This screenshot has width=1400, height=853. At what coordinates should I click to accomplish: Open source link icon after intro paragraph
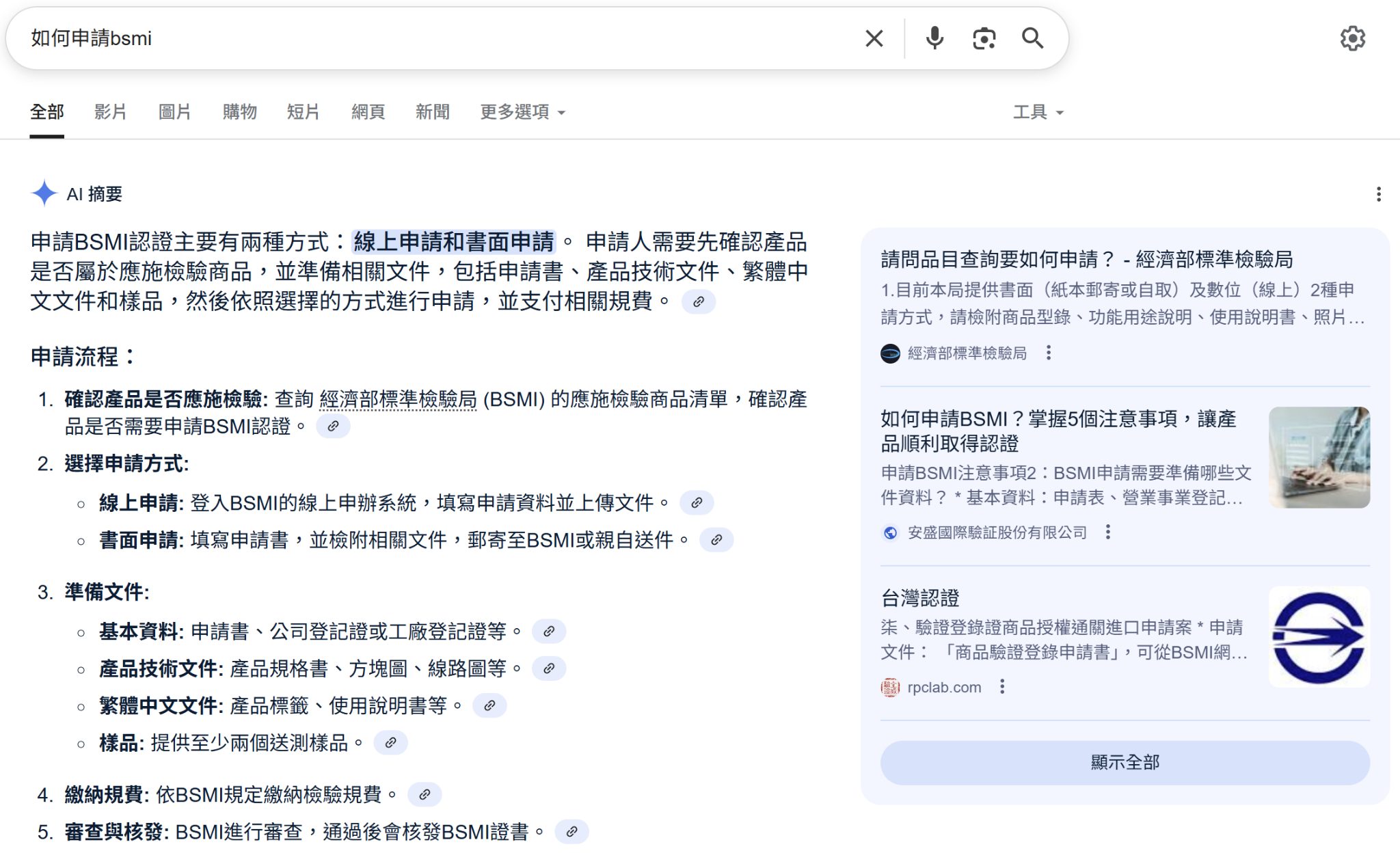[698, 301]
